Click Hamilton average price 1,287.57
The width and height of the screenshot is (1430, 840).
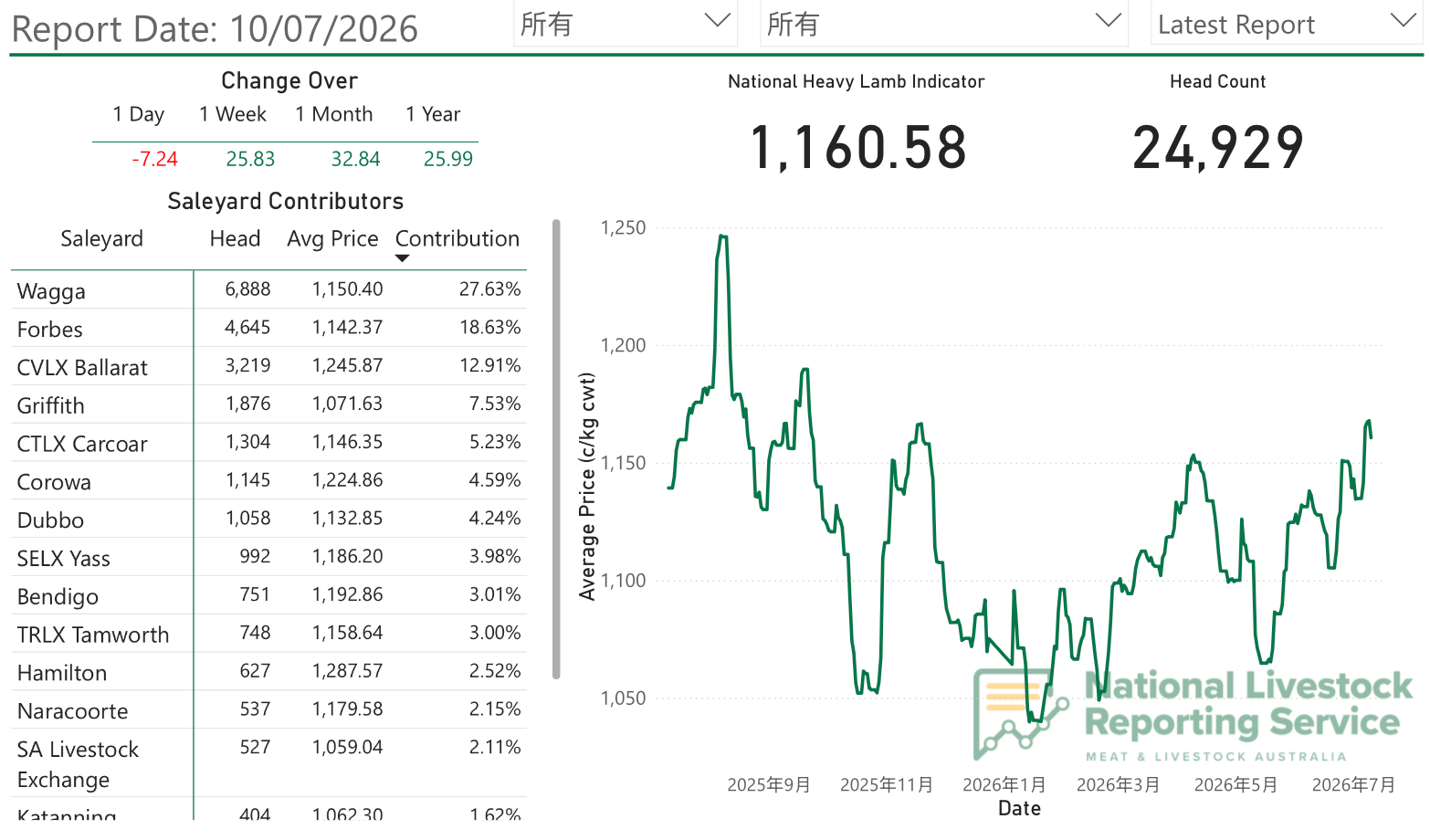(x=347, y=671)
